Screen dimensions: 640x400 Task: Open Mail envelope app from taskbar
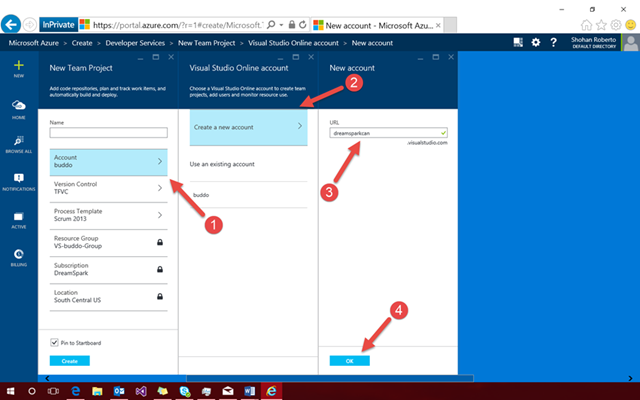(x=228, y=391)
